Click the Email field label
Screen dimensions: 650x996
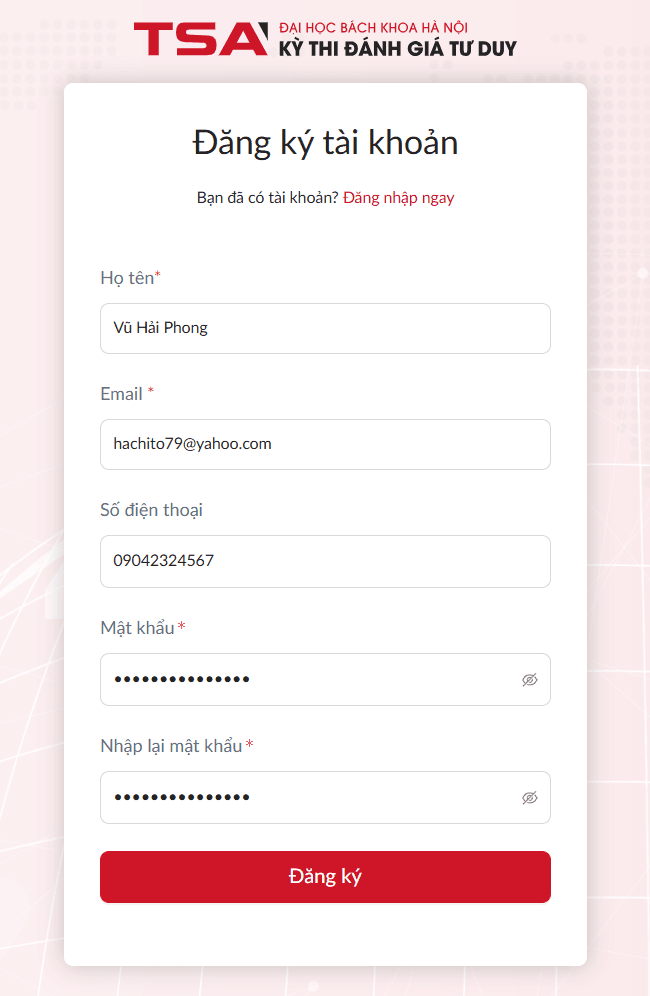coord(122,394)
